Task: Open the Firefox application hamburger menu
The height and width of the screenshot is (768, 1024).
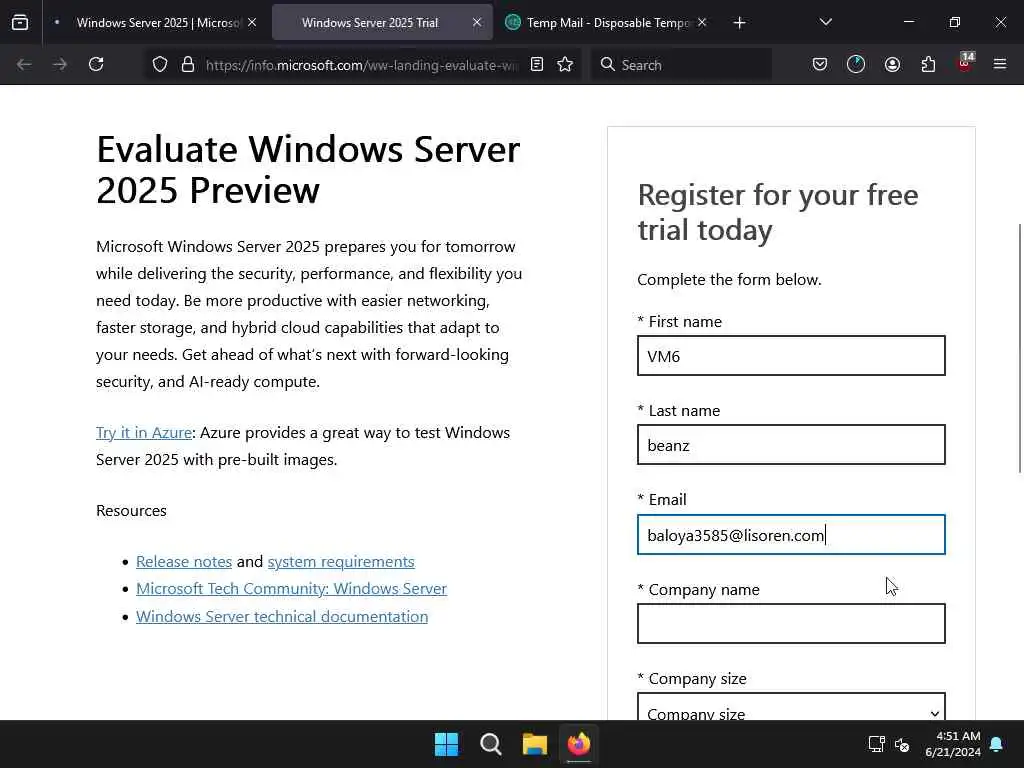Action: tap(1000, 65)
